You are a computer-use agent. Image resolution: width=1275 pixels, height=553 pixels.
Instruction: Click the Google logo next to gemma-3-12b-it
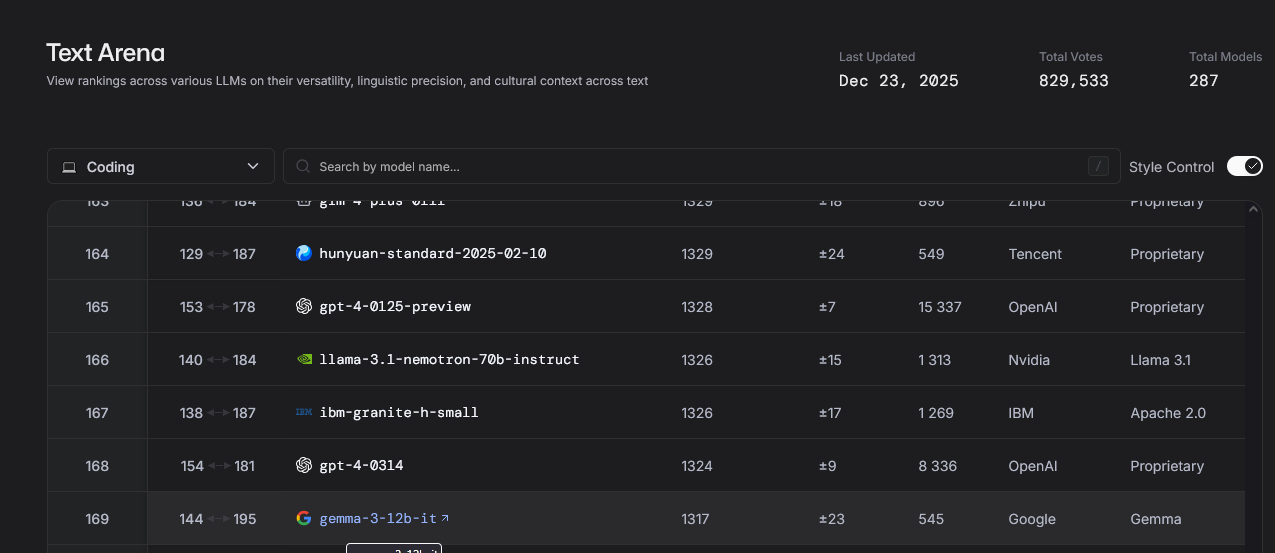(x=304, y=519)
